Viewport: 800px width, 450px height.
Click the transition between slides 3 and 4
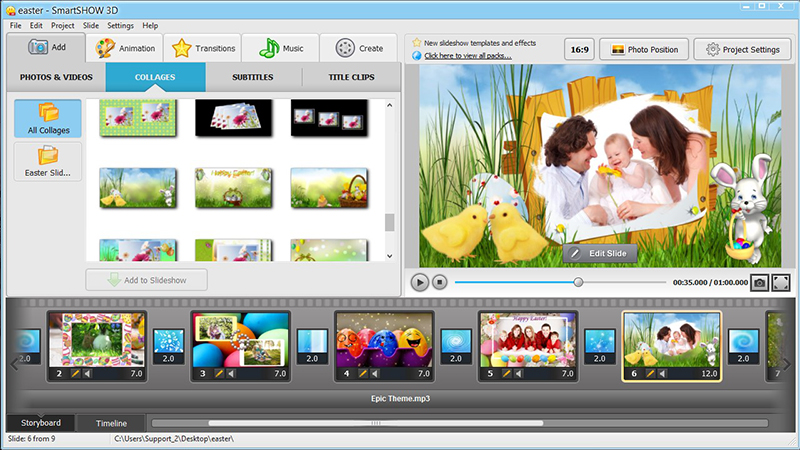[312, 346]
